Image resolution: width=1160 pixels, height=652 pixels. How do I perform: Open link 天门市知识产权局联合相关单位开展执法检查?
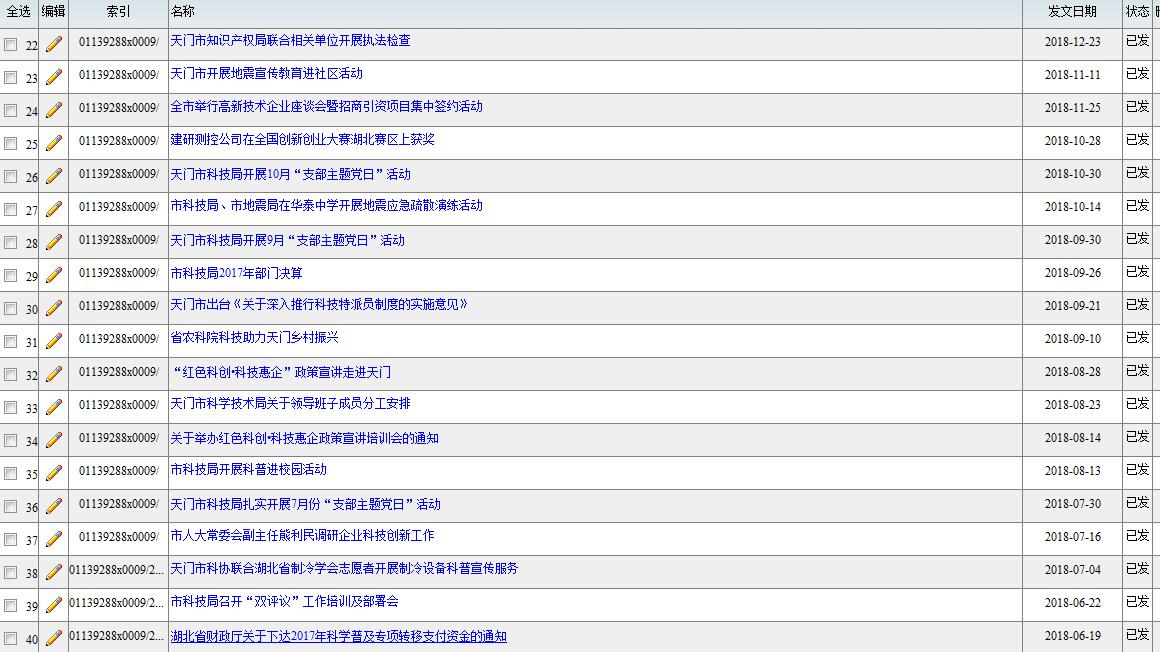(x=290, y=41)
